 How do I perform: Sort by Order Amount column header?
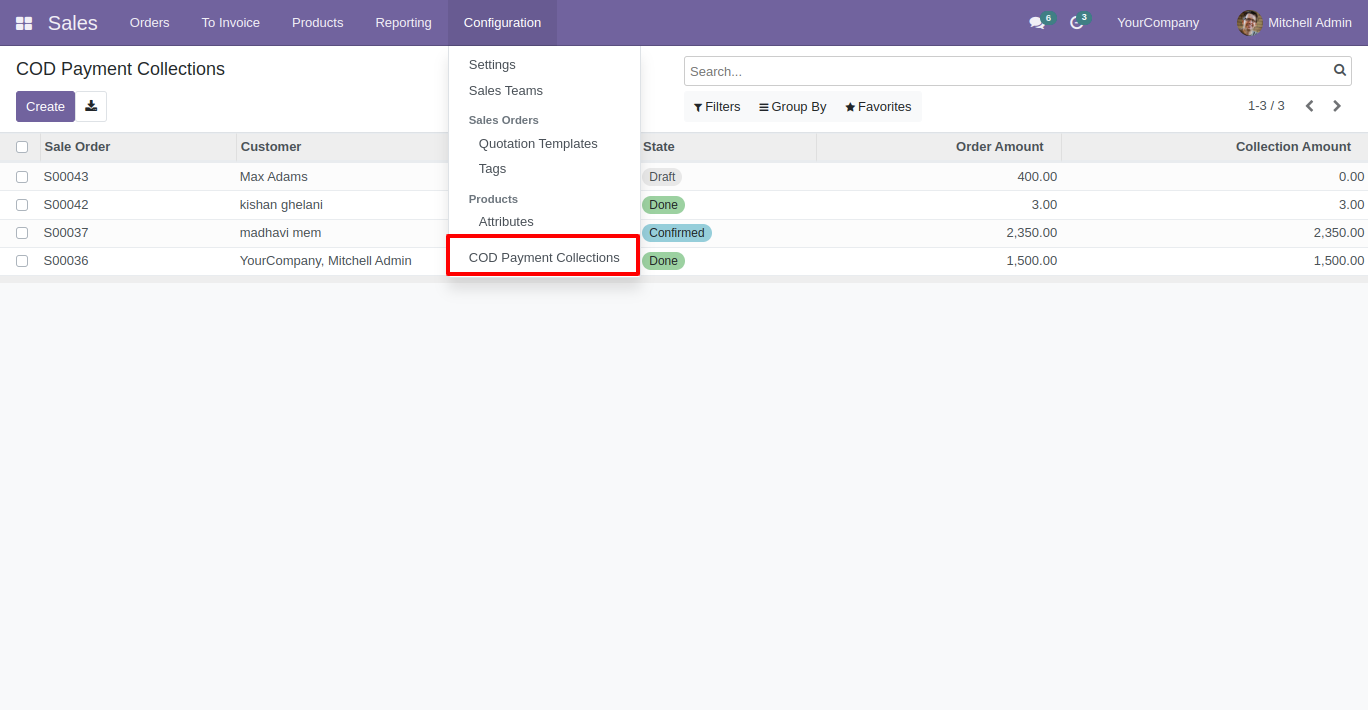coord(939,147)
